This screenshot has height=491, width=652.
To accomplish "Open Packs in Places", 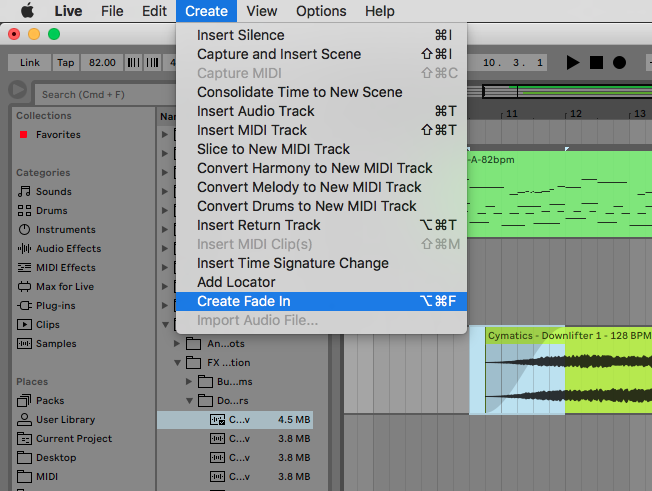I will 50,401.
